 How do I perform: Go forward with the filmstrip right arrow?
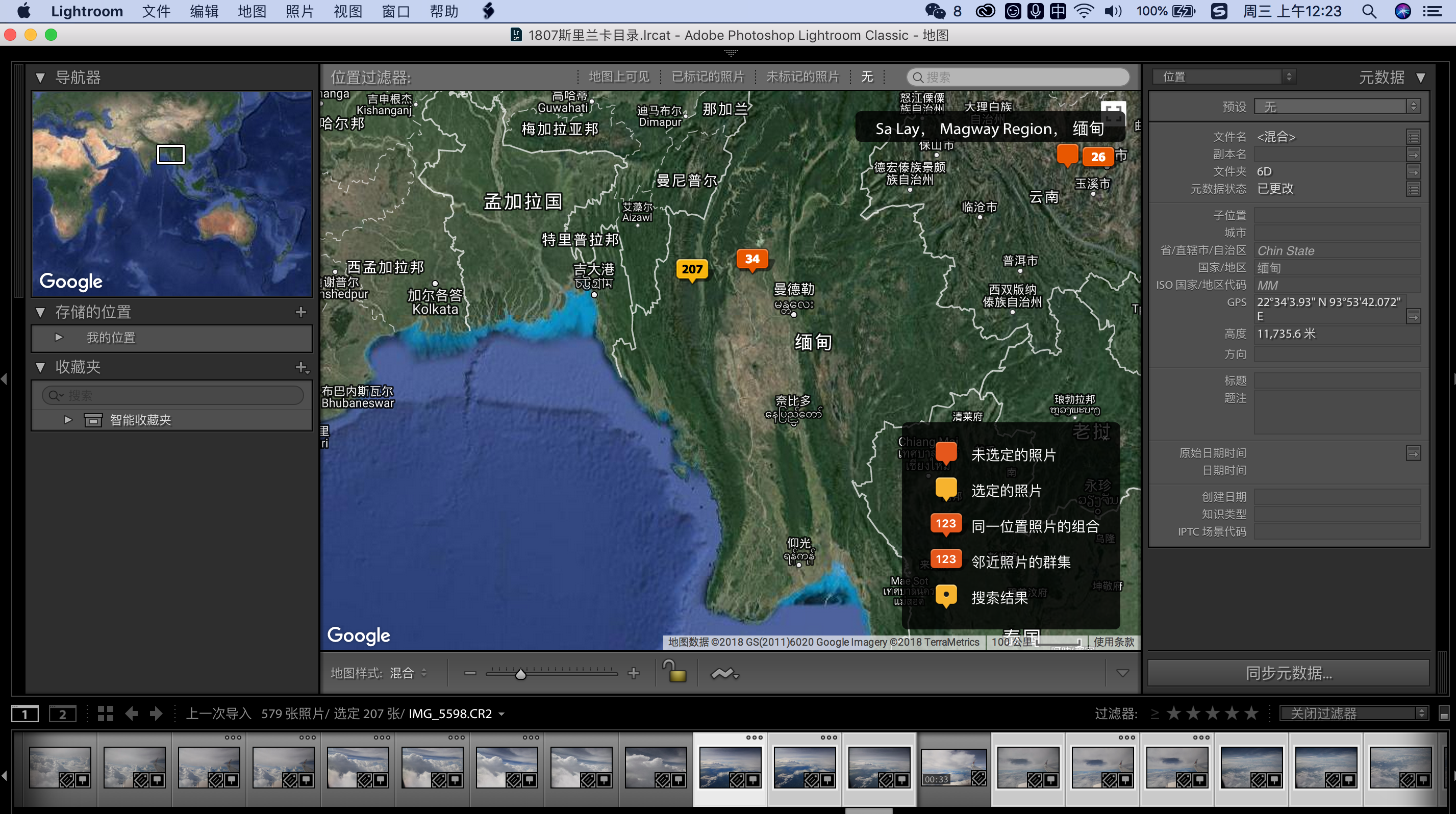156,714
